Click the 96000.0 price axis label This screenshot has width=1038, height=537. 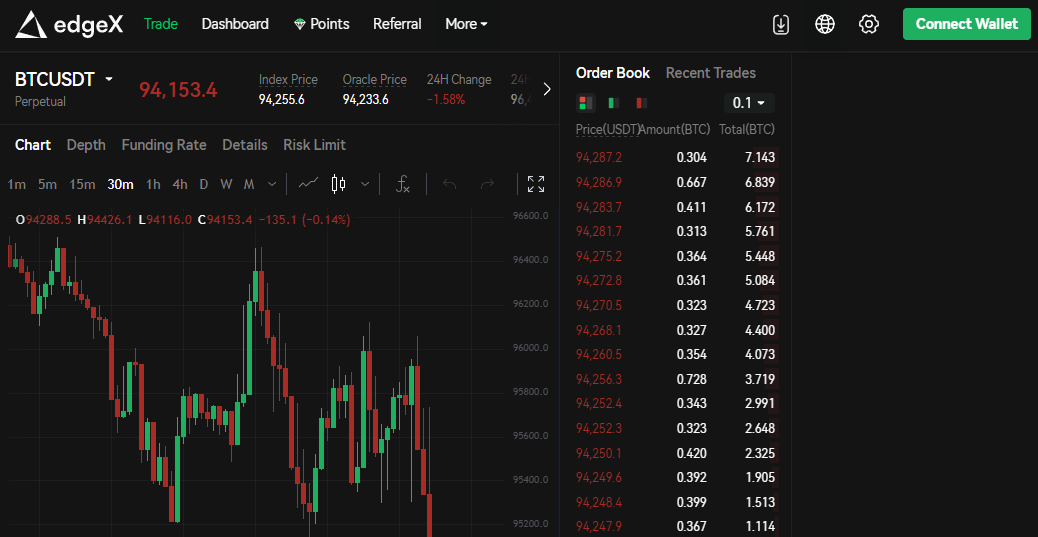[530, 348]
